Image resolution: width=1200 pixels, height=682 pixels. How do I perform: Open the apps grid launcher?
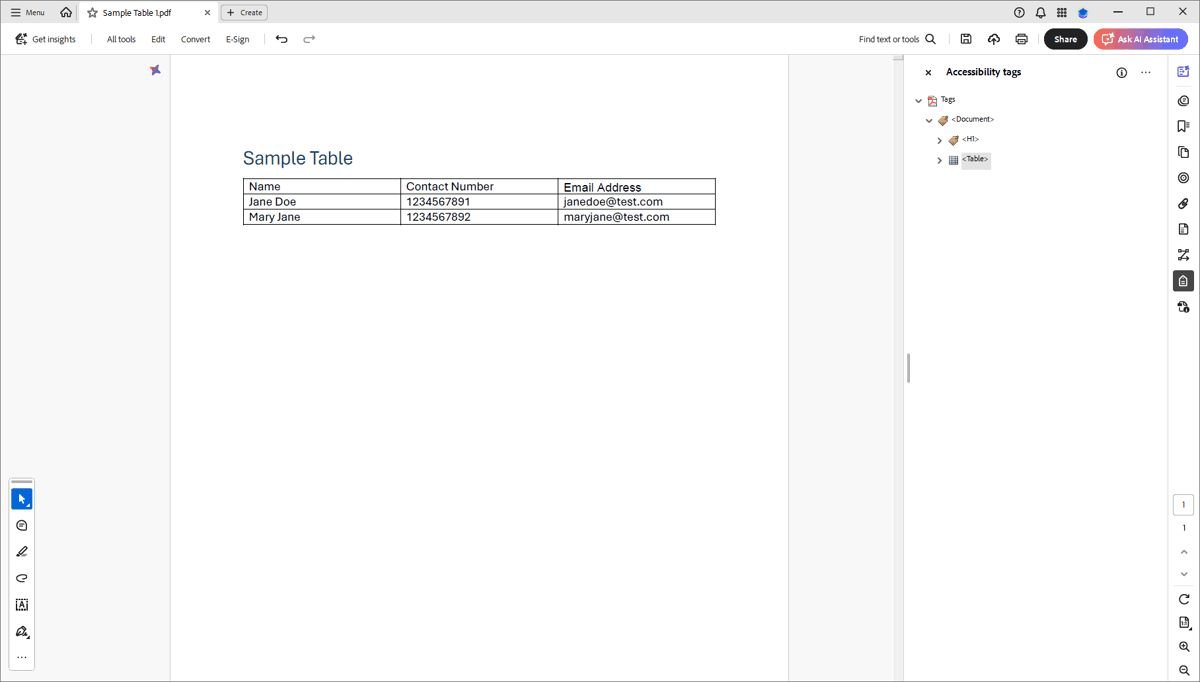pyautogui.click(x=1062, y=12)
